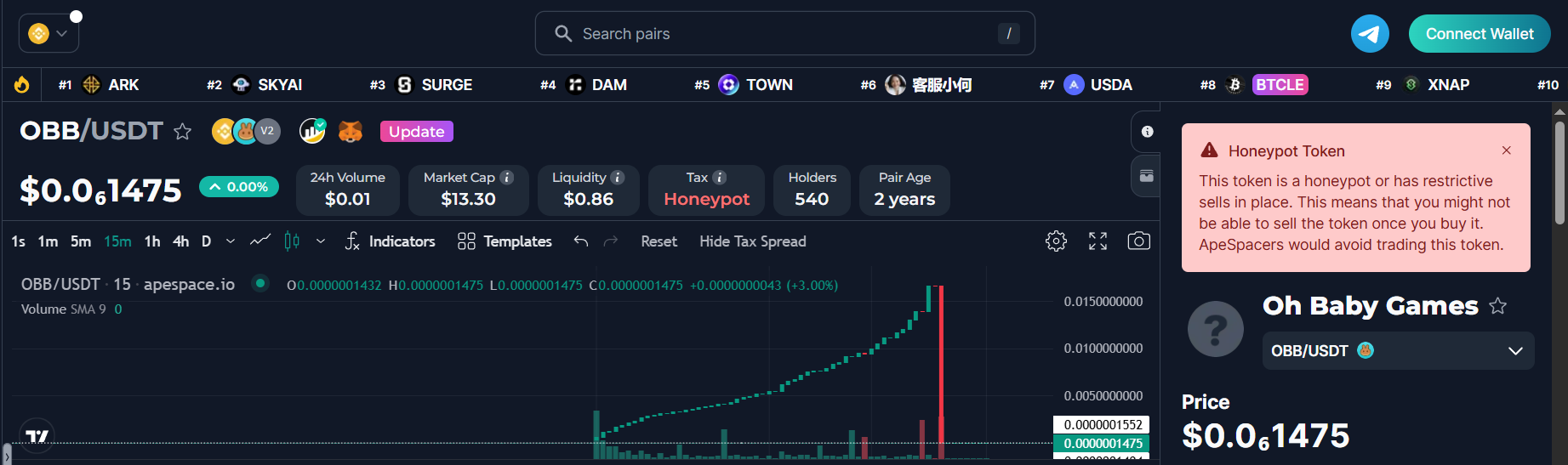Toggle the OBB/USDT series status dot

260,283
